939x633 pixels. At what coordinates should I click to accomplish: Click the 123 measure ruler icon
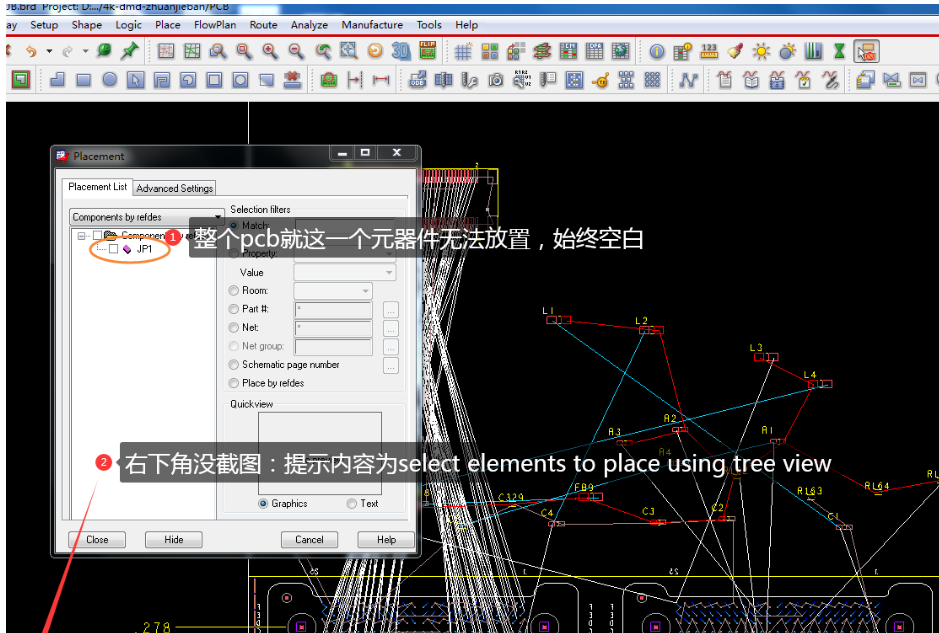tap(709, 52)
